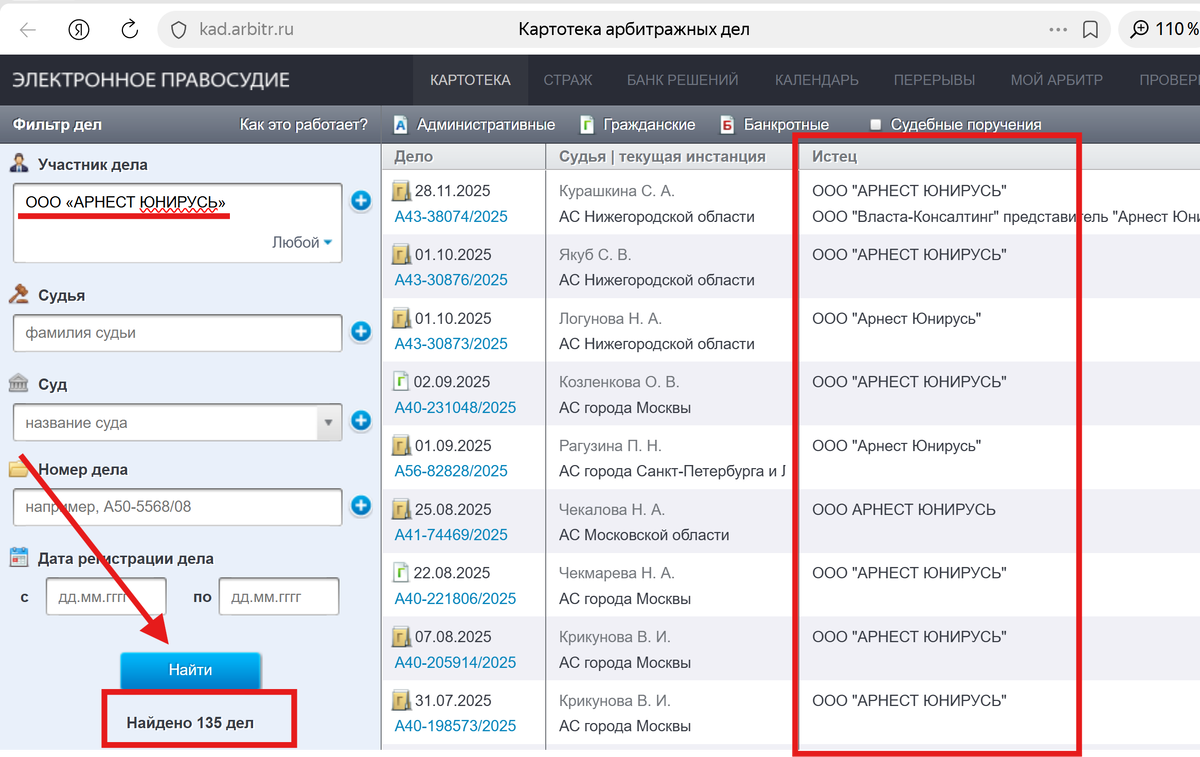Bookmark the page with bookmark icon
The width and height of the screenshot is (1200, 757).
coord(1090,29)
